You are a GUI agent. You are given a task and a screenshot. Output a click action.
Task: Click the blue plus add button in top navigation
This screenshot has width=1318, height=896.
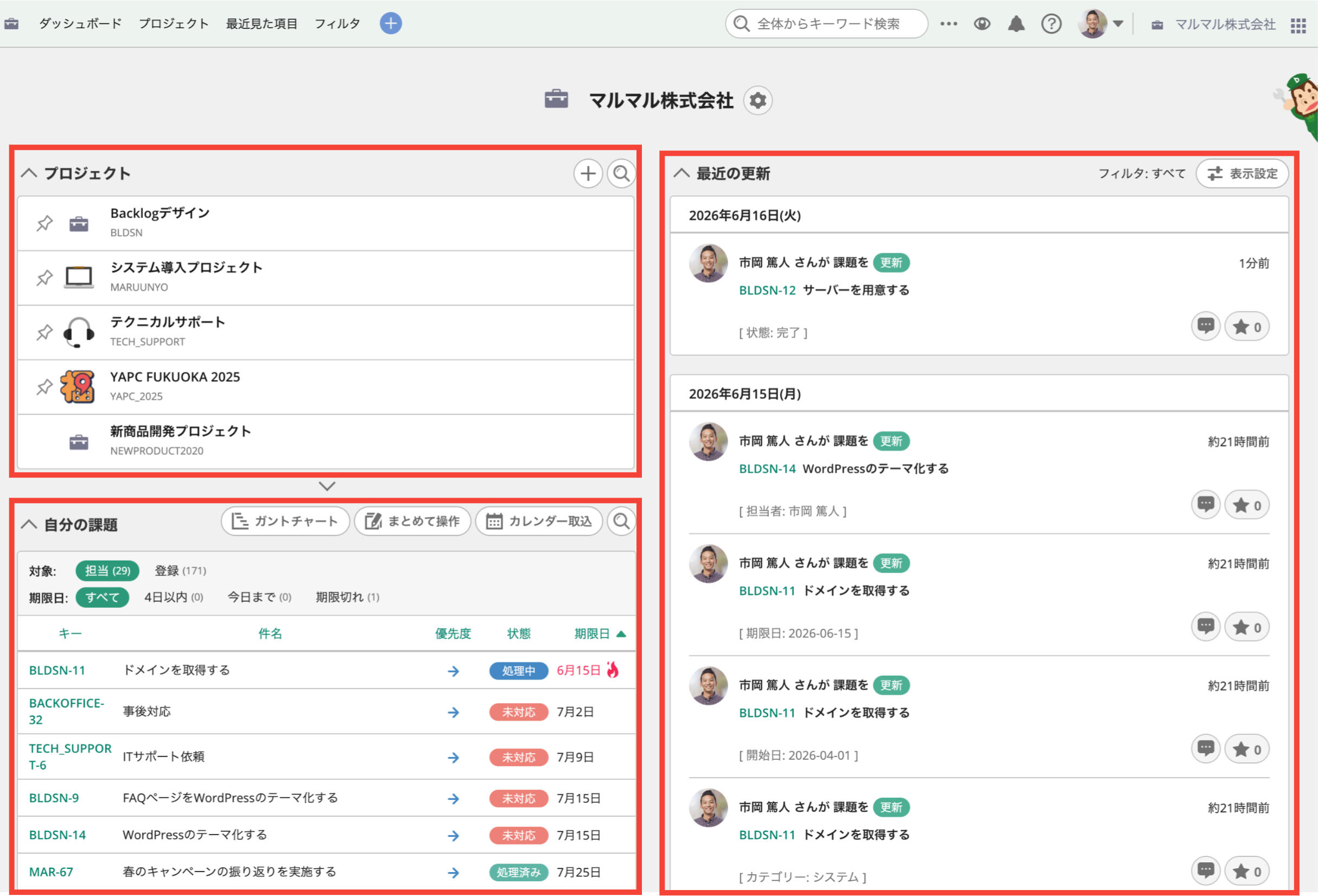click(x=390, y=23)
